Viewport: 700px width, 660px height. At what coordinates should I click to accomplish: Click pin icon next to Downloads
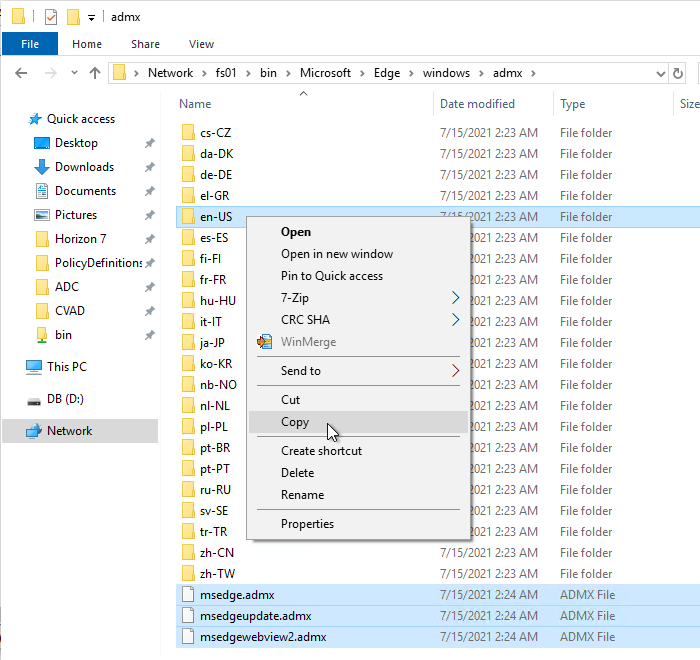(150, 167)
